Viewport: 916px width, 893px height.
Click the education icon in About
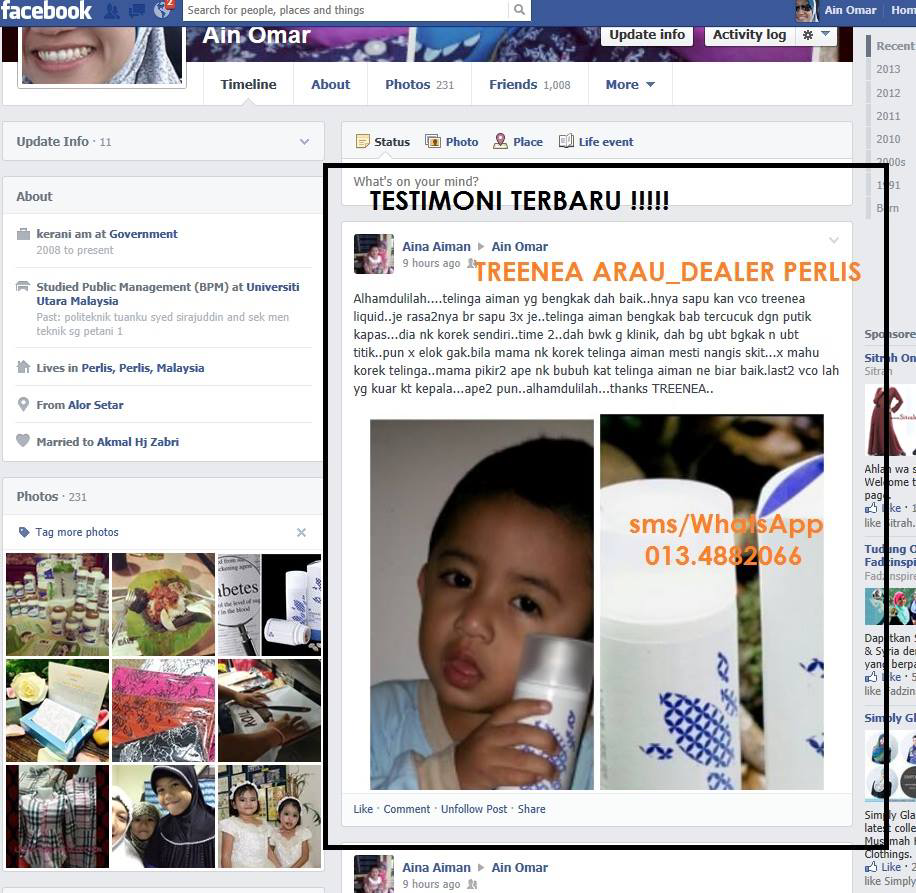coord(23,286)
